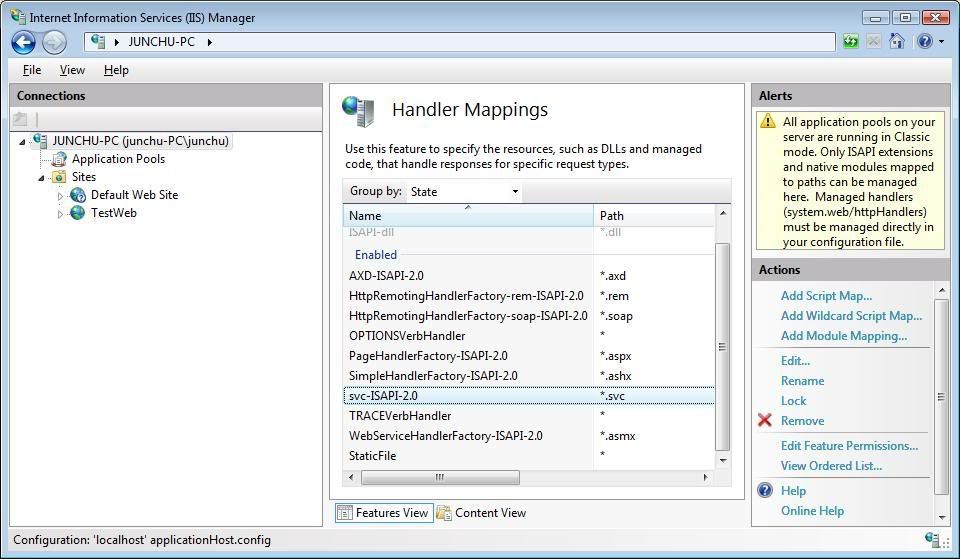Switch to Content View tab

(x=481, y=512)
